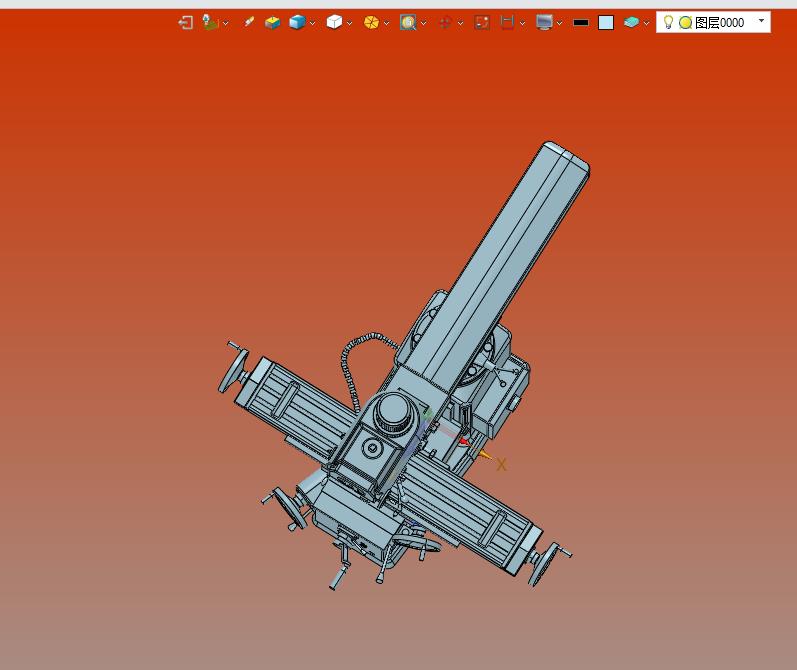
Task: Open the white cube view dropdown arrow
Action: pos(350,23)
